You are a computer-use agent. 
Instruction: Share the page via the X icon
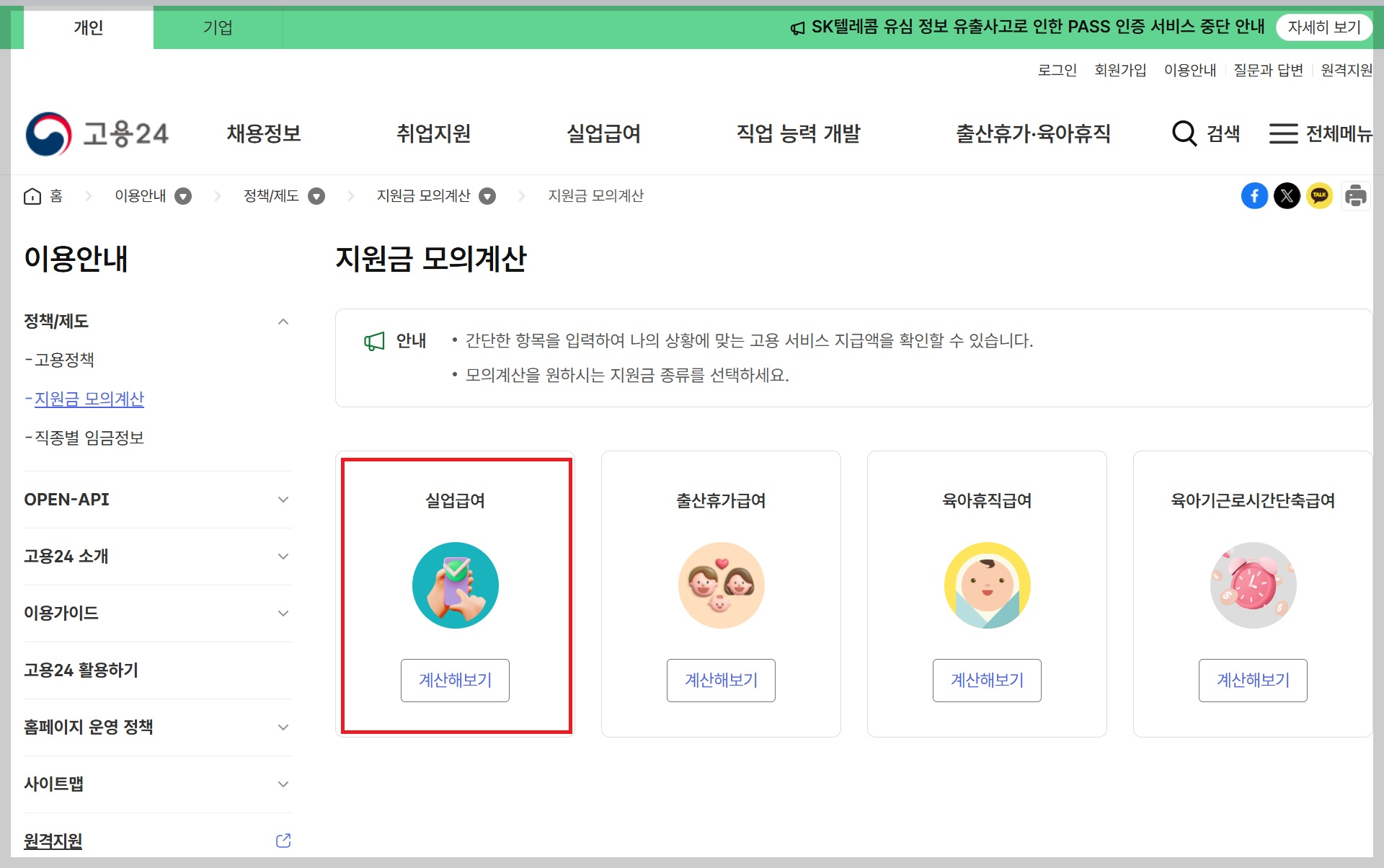(x=1287, y=195)
